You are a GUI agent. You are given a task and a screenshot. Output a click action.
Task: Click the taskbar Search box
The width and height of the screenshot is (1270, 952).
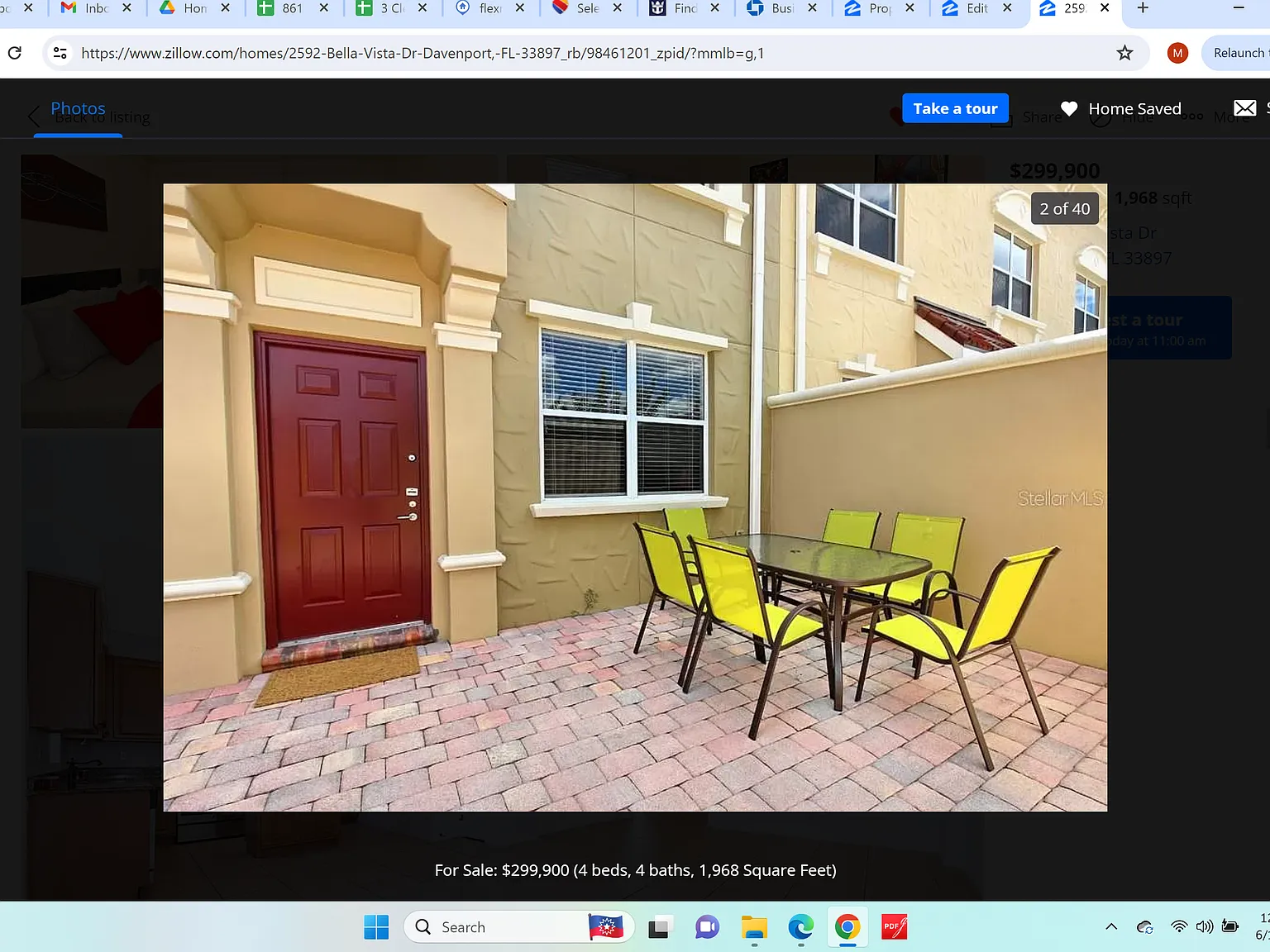[x=519, y=927]
